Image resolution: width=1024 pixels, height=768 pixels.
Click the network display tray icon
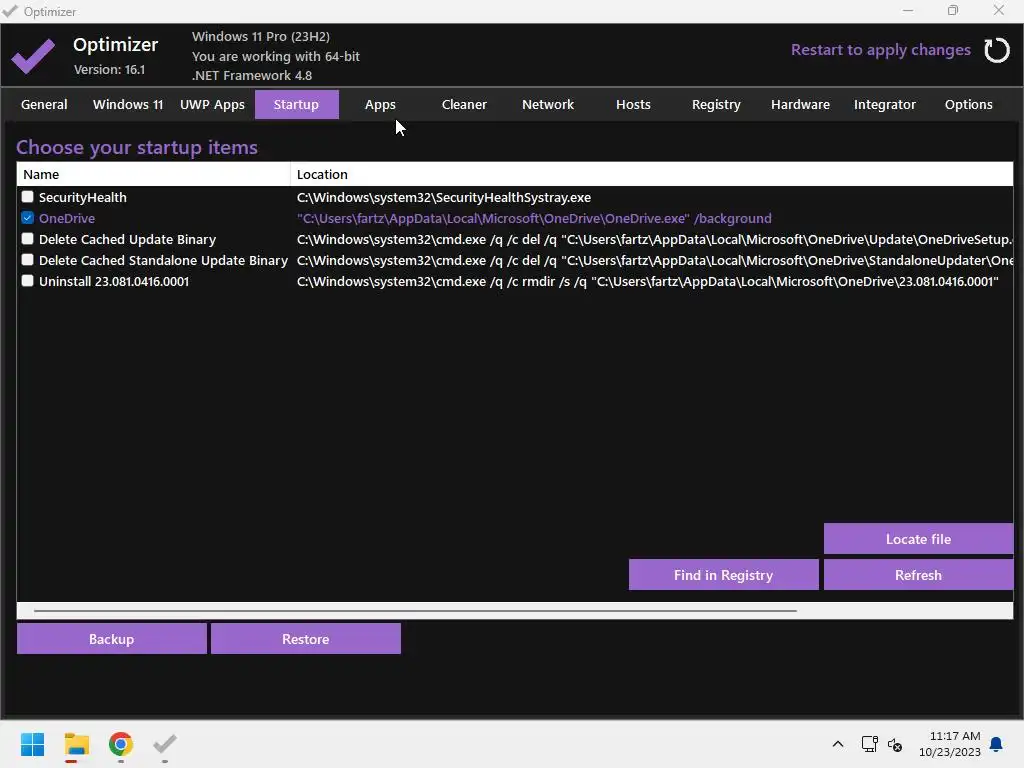tap(869, 744)
